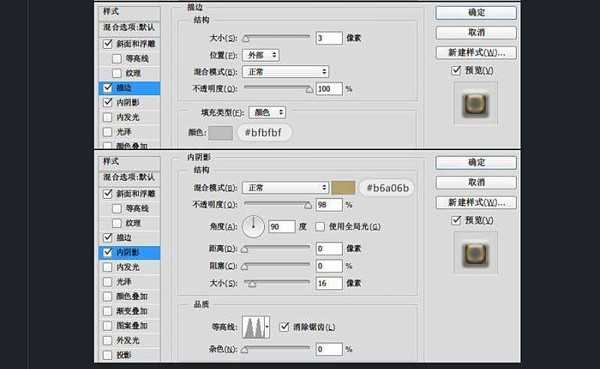Enable 颜色叠加 in the lower dialog
600x369 pixels.
[x=108, y=296]
